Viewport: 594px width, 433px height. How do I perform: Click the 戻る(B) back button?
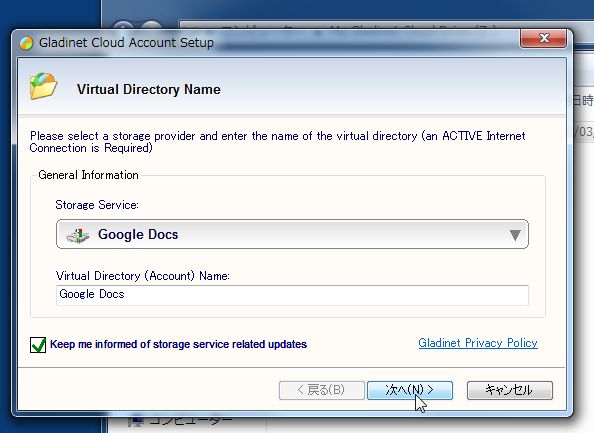(x=322, y=390)
